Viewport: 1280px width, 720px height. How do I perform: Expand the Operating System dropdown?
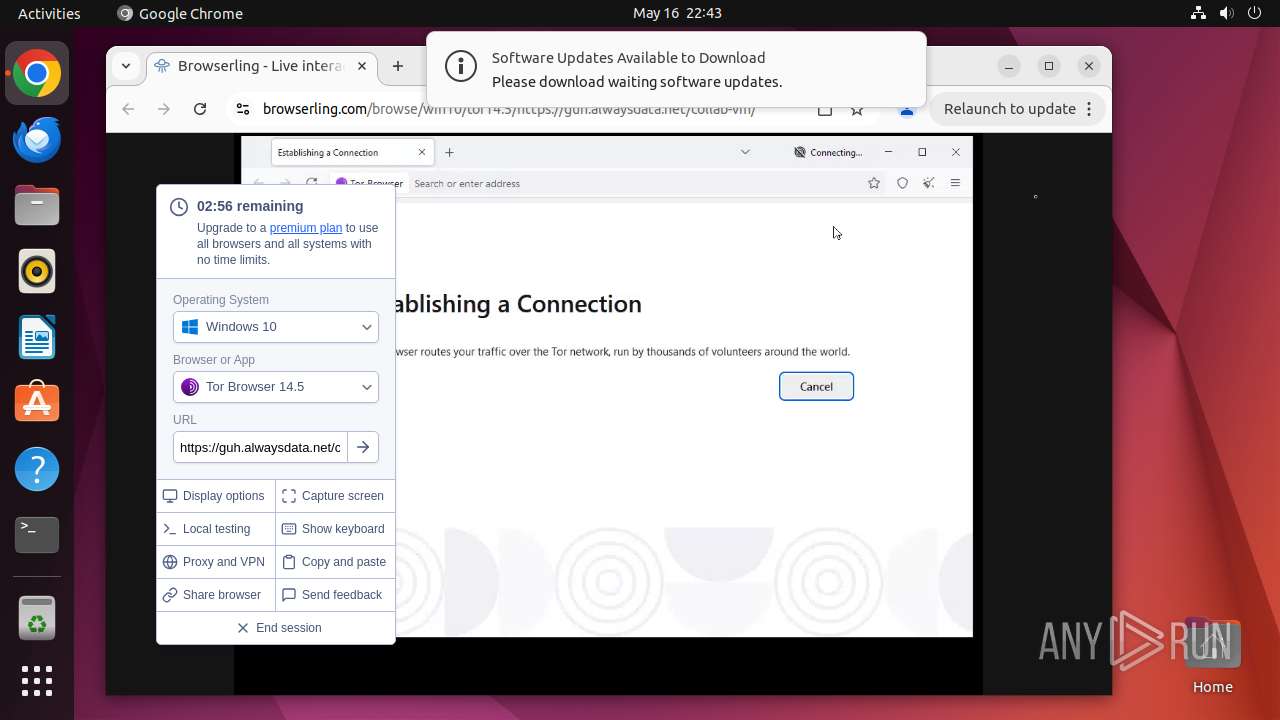tap(276, 327)
